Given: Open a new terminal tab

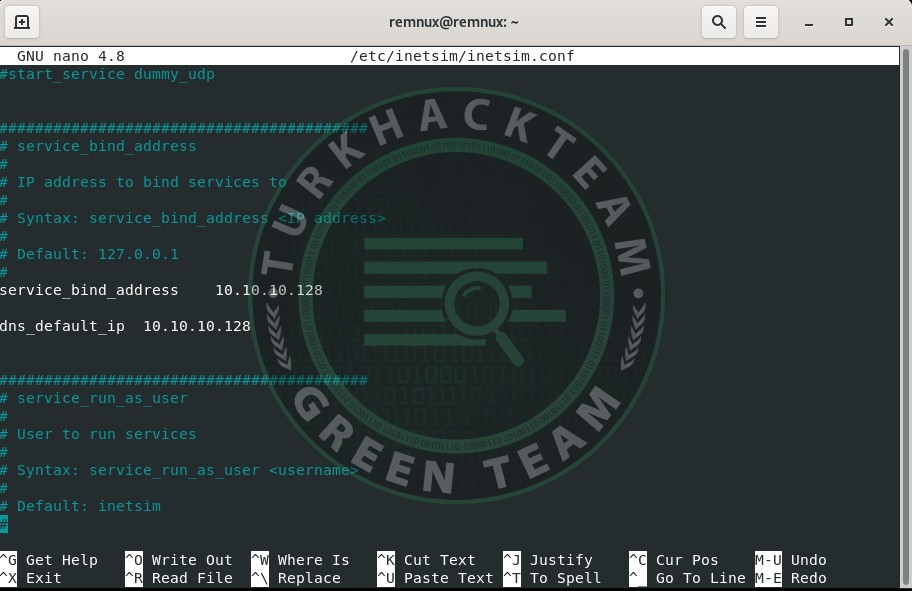Looking at the screenshot, I should tap(22, 22).
